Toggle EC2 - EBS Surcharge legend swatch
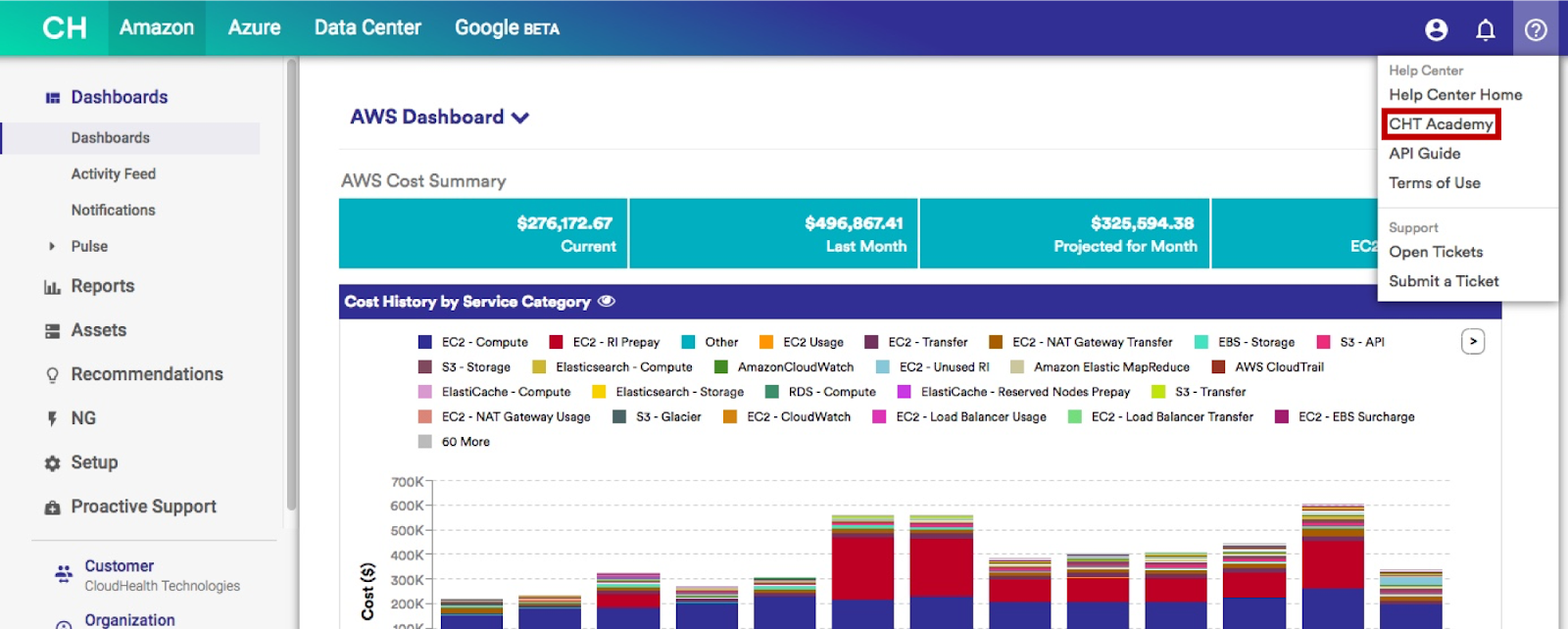 [x=1282, y=416]
